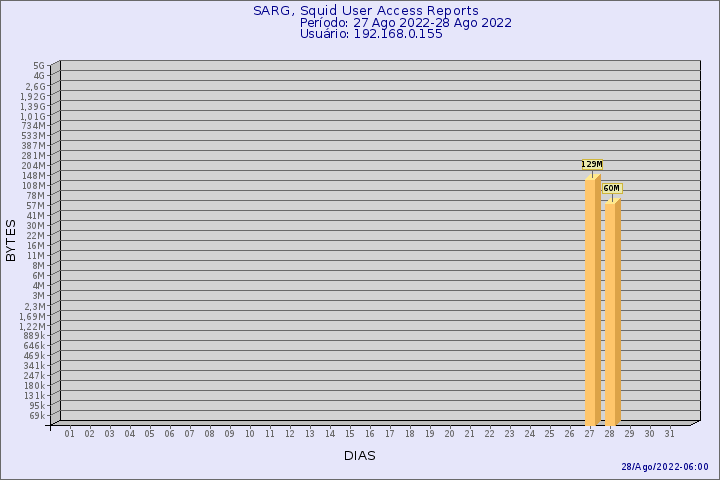Screen dimensions: 720x480
Task: Click day 28 on the x-axis
Action: [609, 434]
